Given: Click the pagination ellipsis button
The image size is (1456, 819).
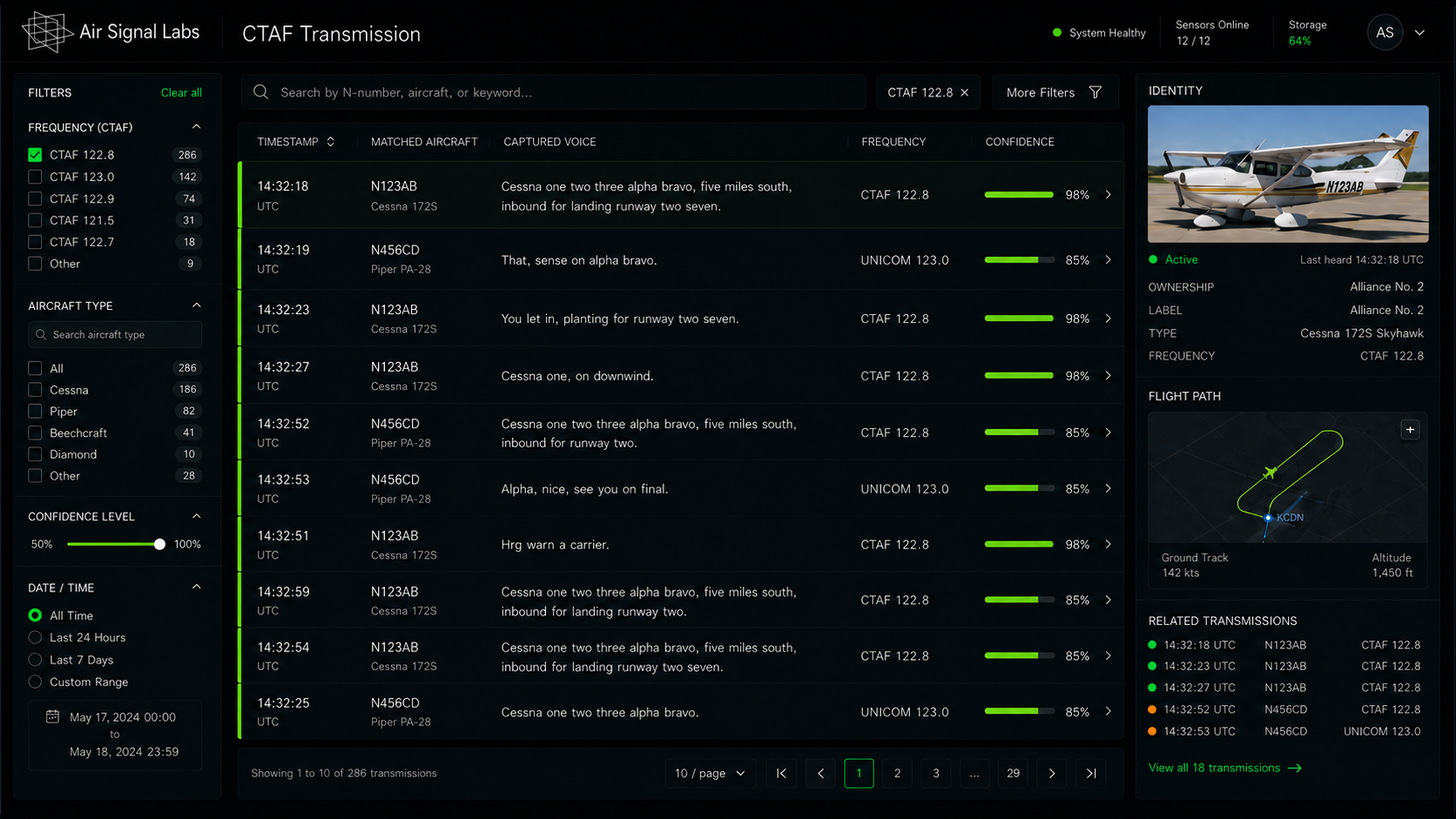Looking at the screenshot, I should [974, 773].
